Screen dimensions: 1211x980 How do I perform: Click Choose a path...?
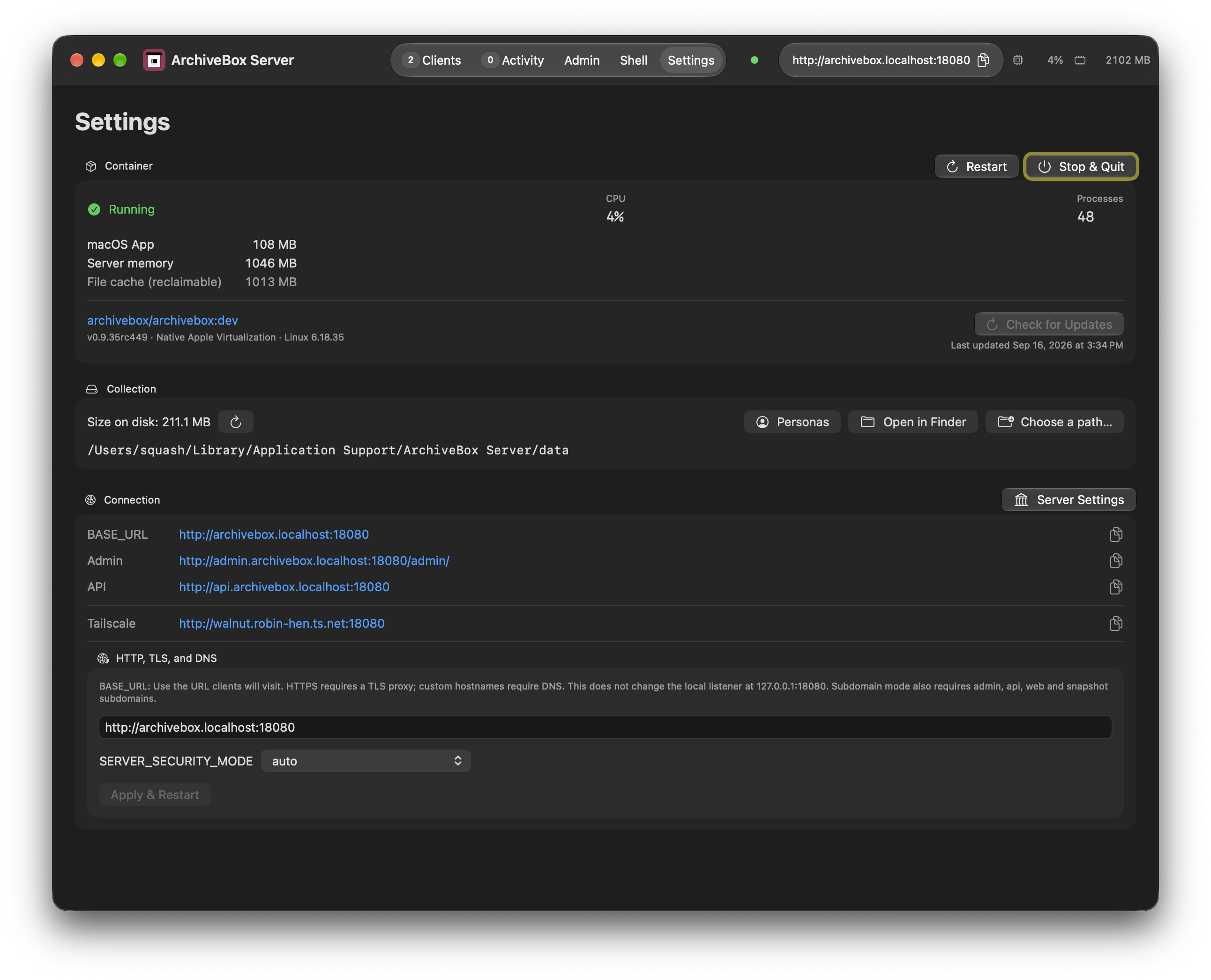tap(1054, 422)
